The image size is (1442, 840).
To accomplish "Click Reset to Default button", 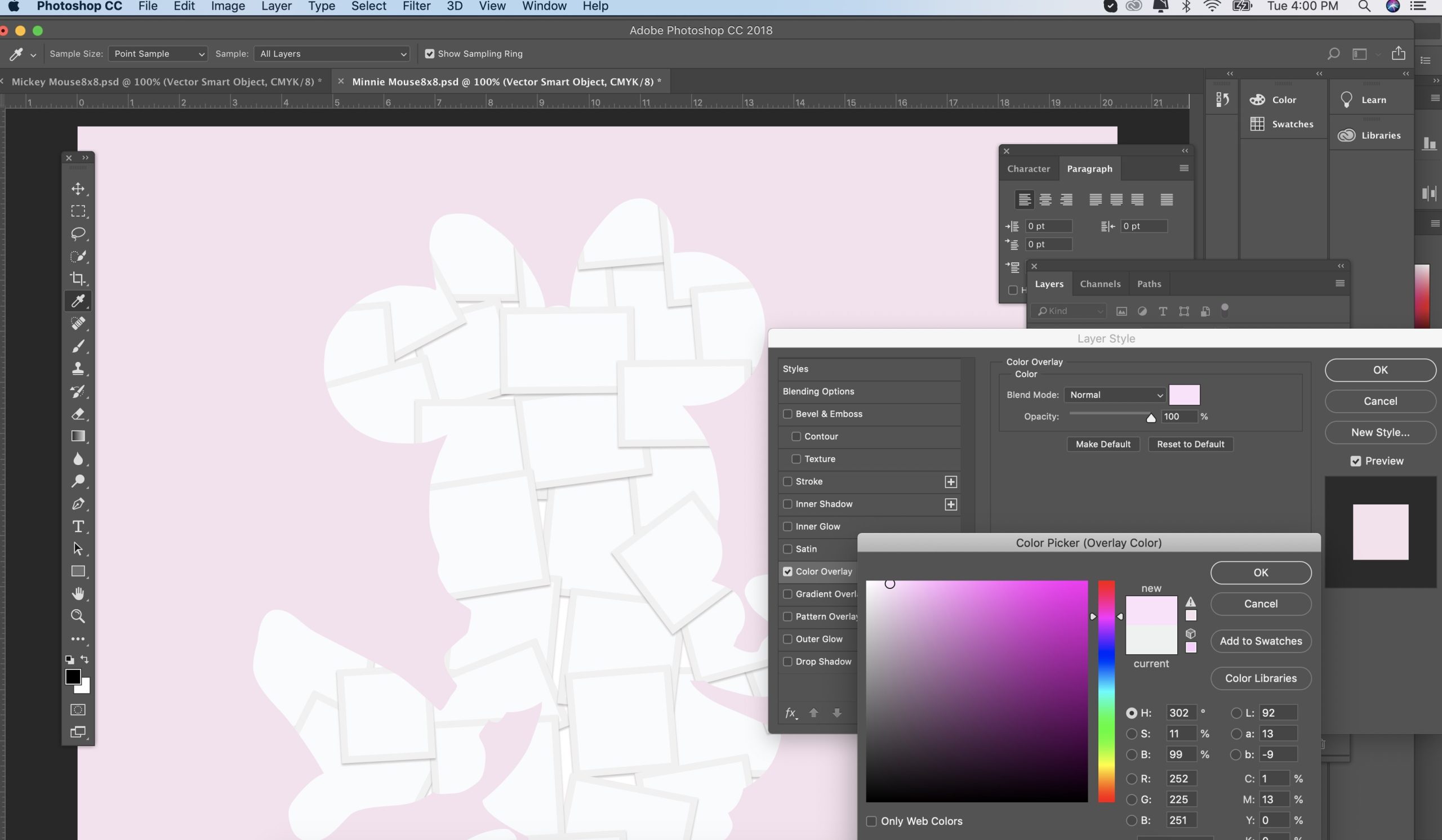I will (x=1190, y=444).
